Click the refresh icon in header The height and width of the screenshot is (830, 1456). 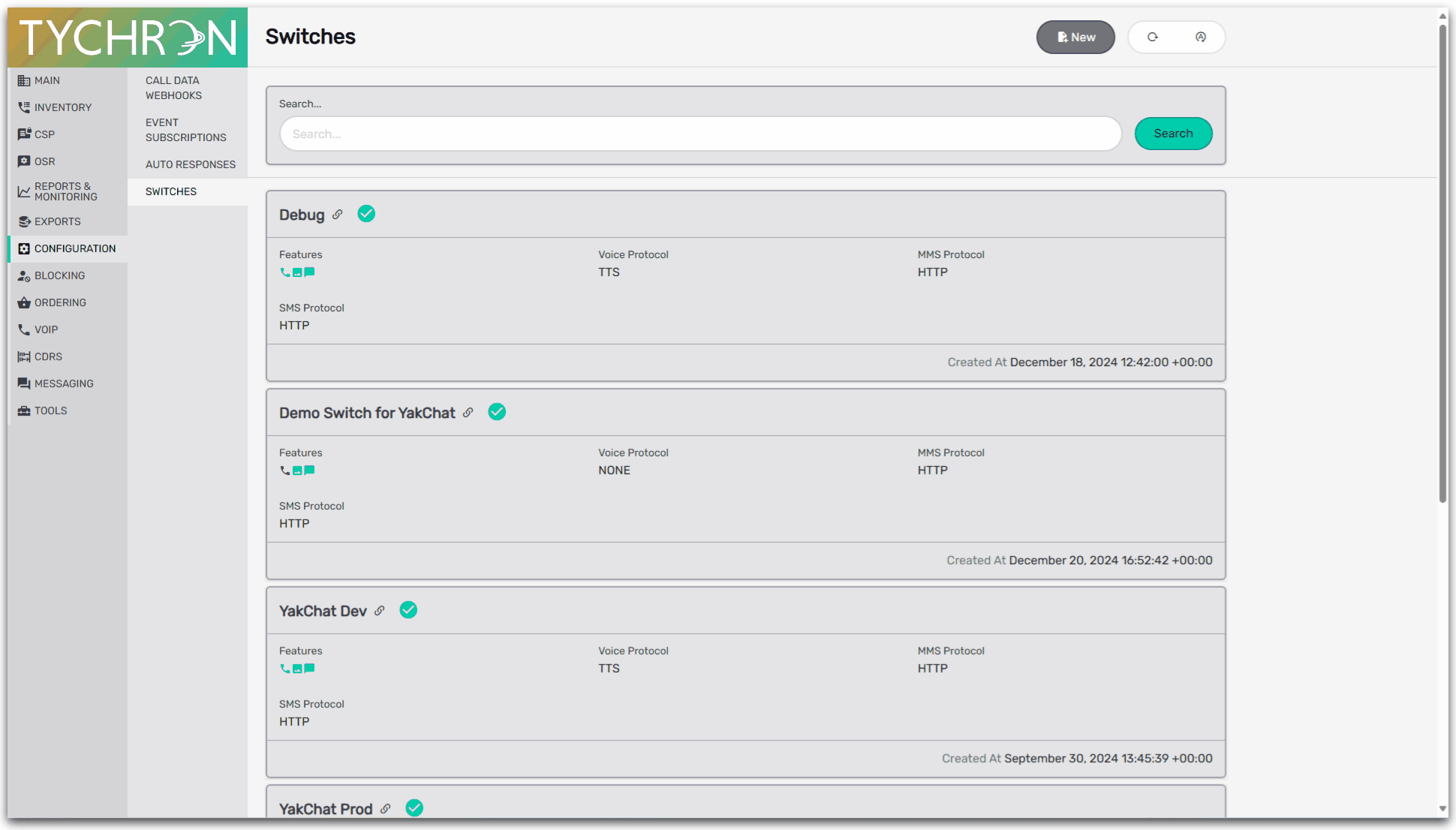point(1153,37)
